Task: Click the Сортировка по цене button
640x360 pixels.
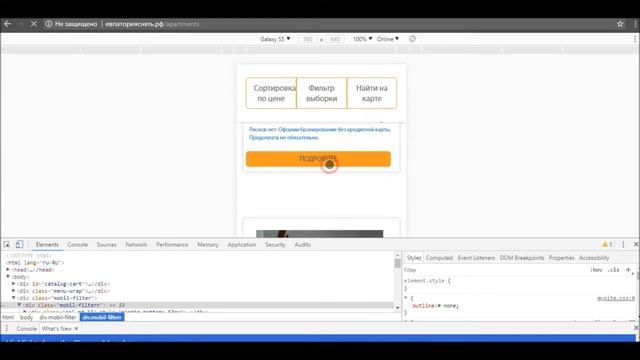Action: click(x=271, y=93)
